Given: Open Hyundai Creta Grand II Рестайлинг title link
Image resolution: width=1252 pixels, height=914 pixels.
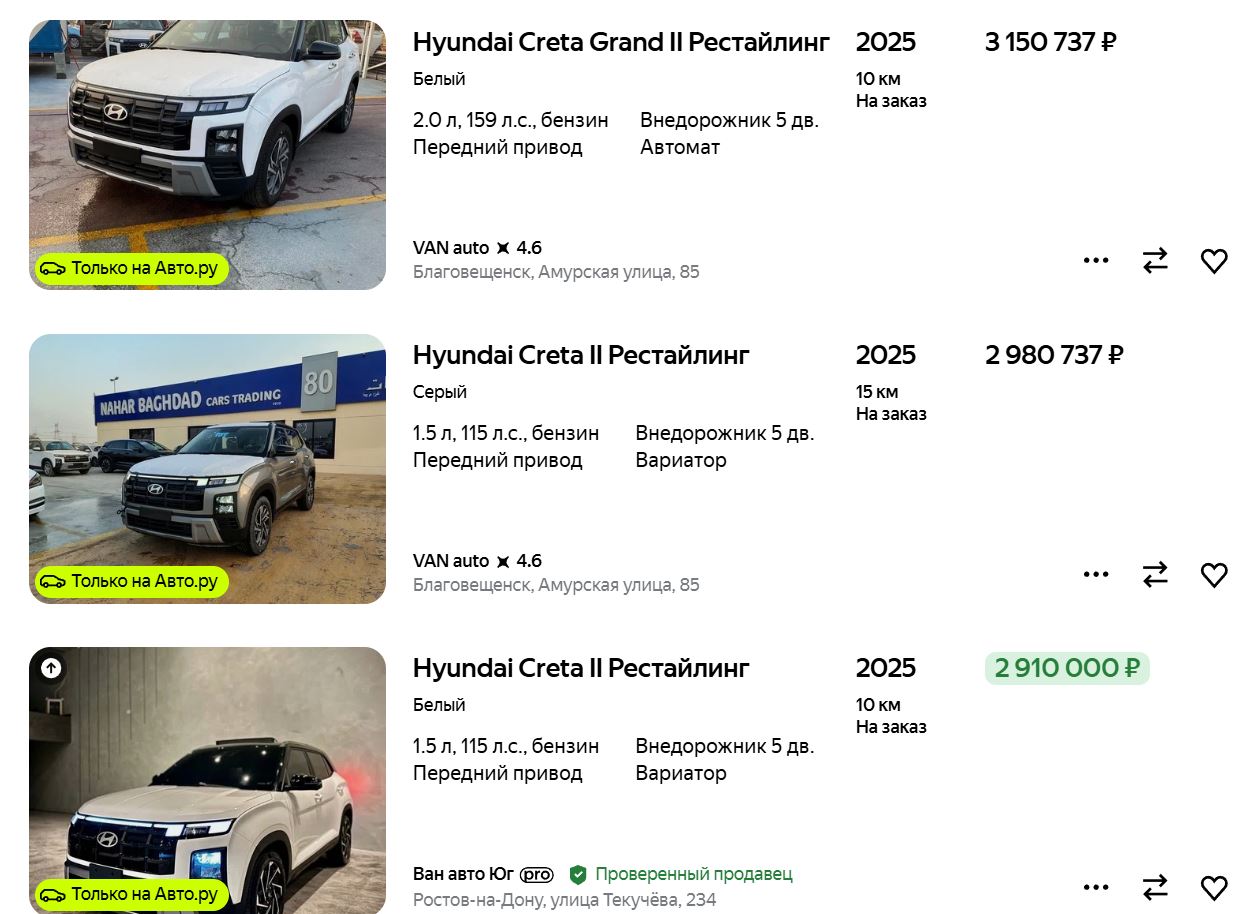Looking at the screenshot, I should tap(620, 42).
